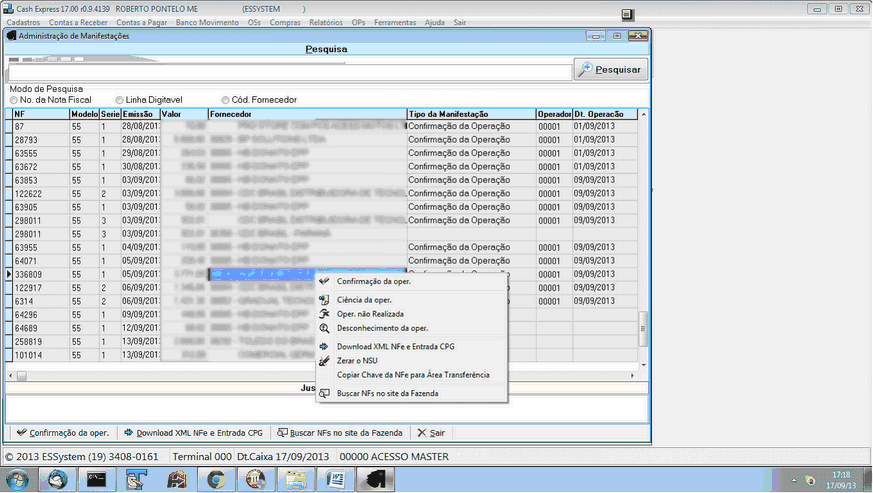873x493 pixels.
Task: Click the search text input field
Action: point(288,72)
